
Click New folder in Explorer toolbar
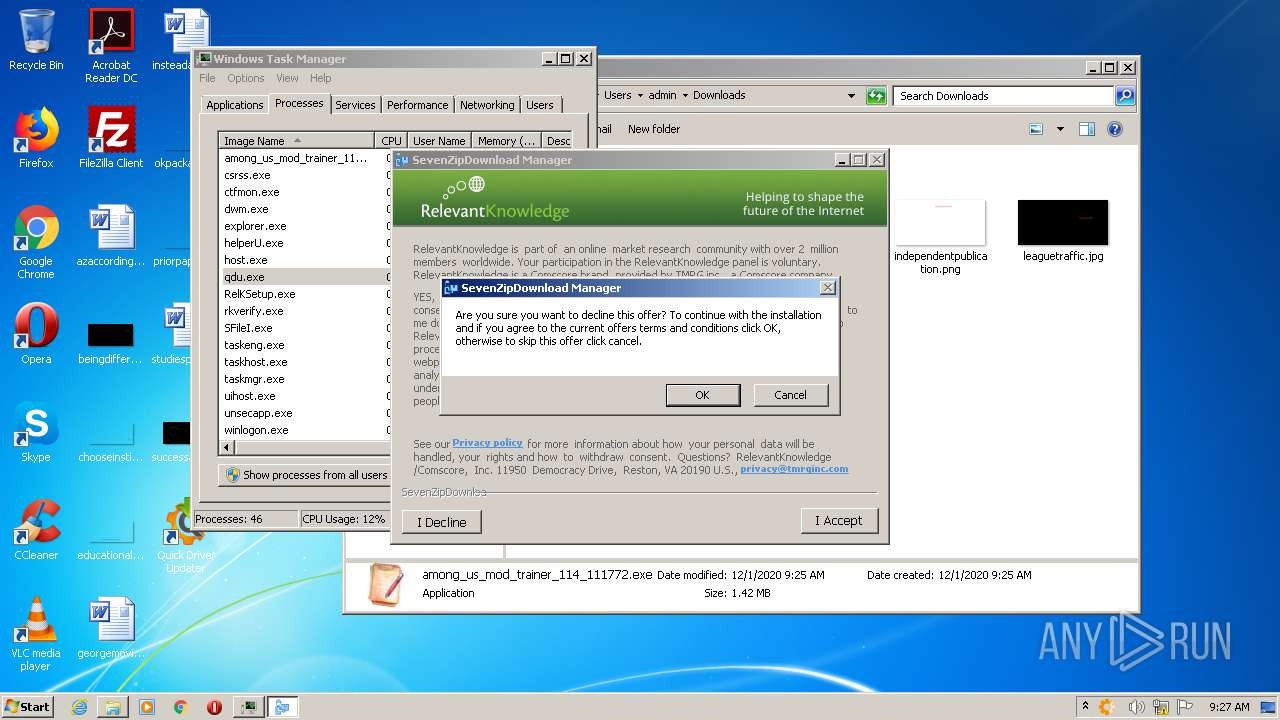tap(653, 129)
